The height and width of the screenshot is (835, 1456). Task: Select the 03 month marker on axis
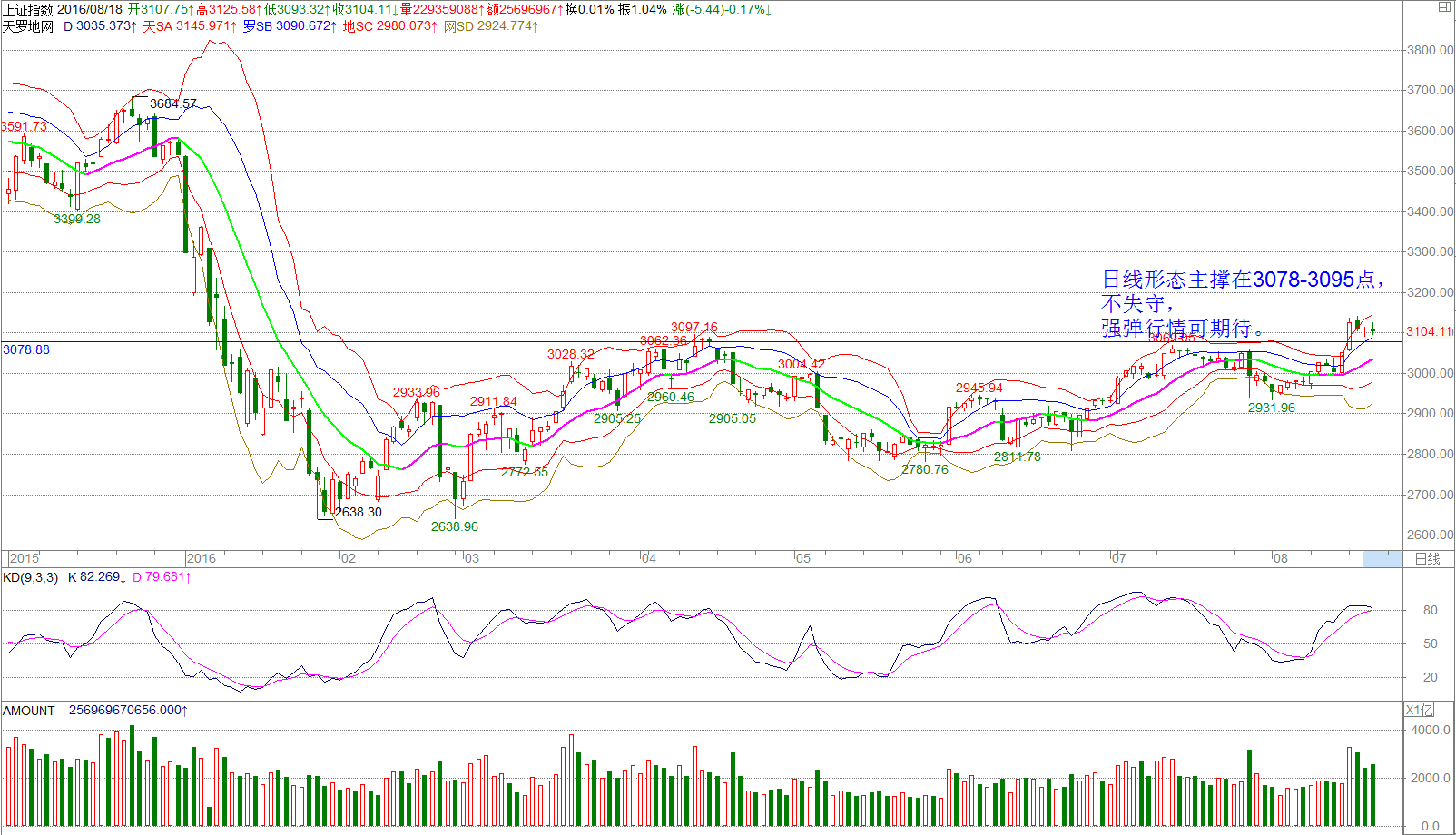472,558
